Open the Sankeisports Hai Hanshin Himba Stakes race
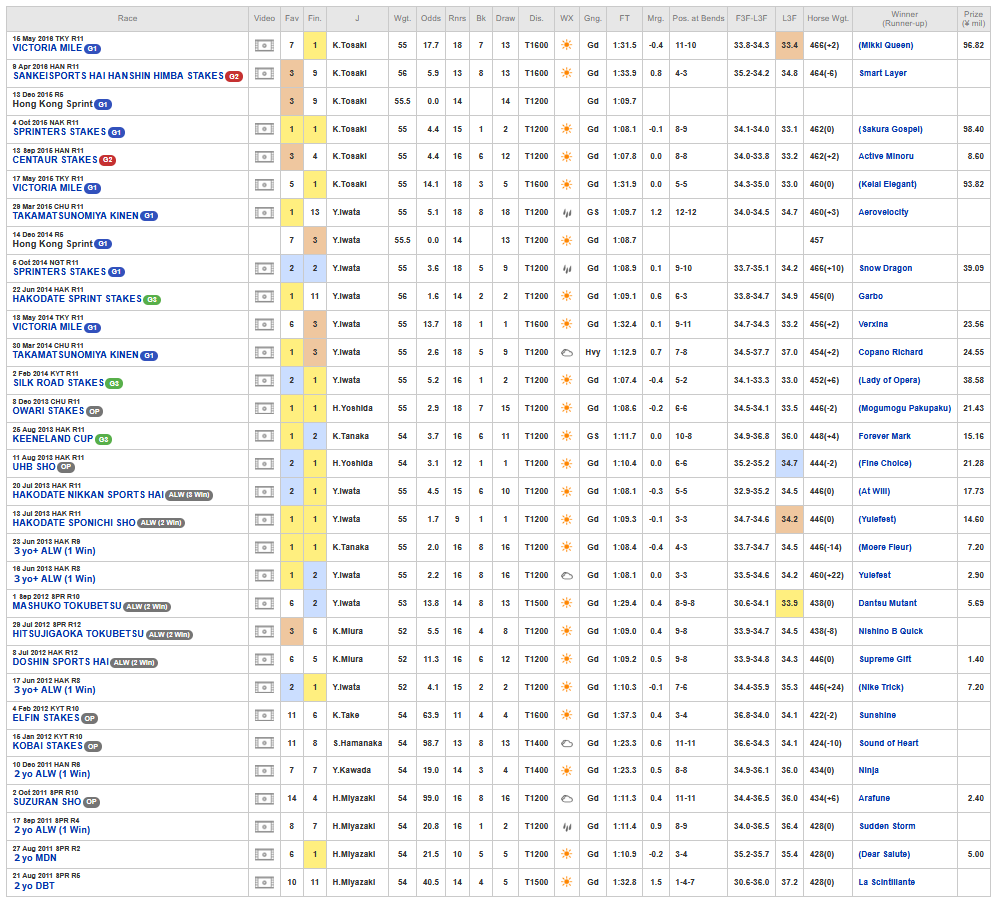 [118, 76]
